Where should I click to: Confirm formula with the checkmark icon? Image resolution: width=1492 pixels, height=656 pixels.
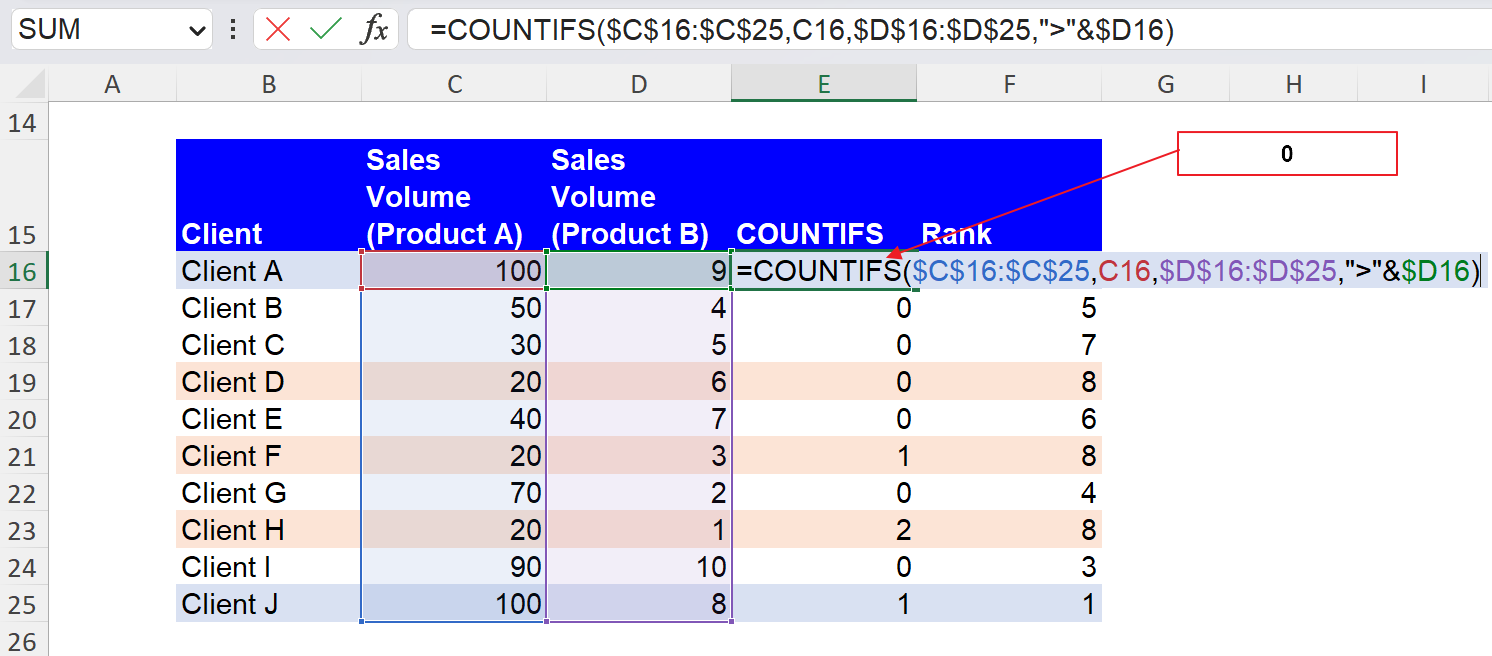pos(325,30)
